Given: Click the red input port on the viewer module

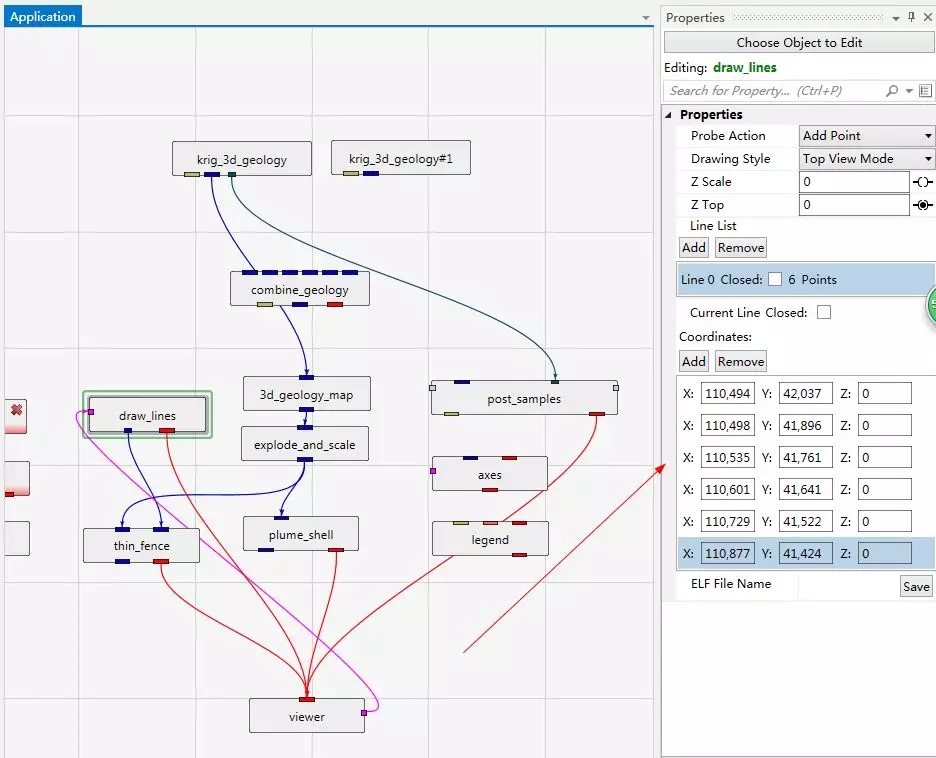Looking at the screenshot, I should coord(307,699).
